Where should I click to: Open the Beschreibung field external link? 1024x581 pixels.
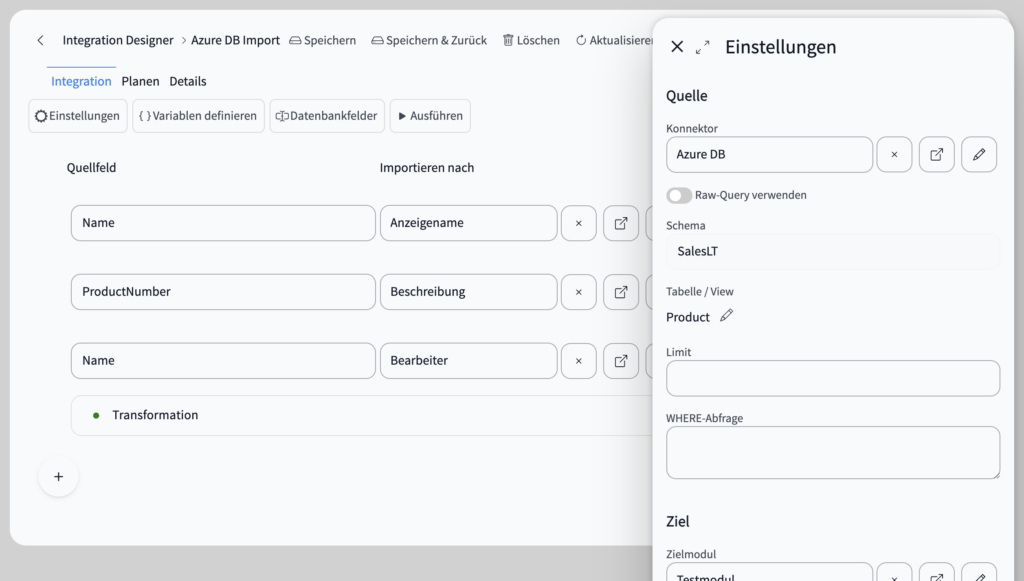pos(621,292)
